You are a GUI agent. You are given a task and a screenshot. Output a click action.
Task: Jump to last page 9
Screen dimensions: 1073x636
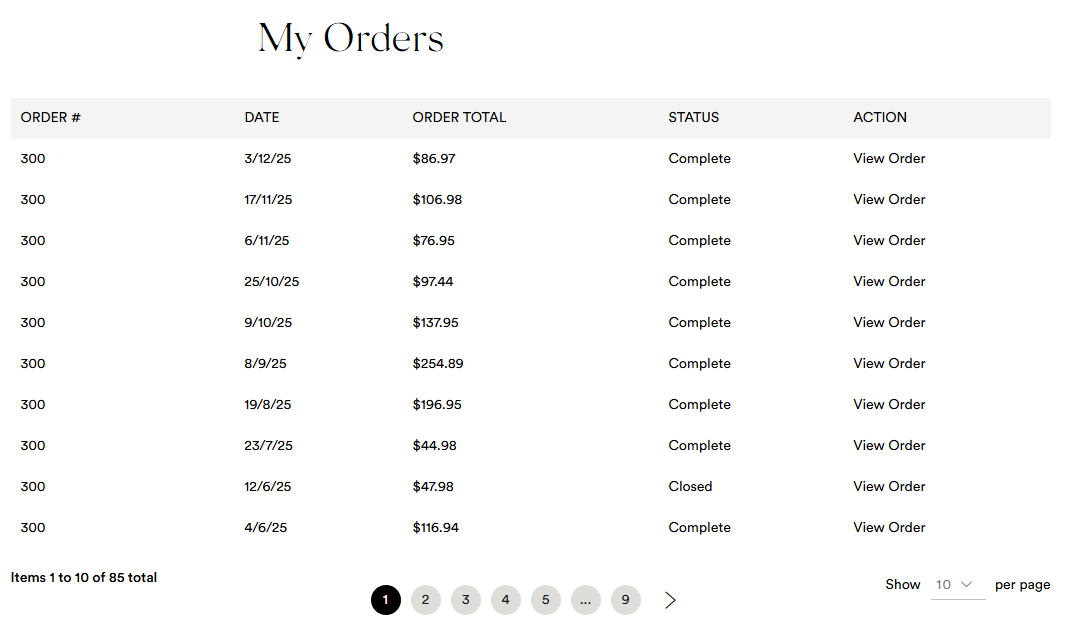coord(626,600)
